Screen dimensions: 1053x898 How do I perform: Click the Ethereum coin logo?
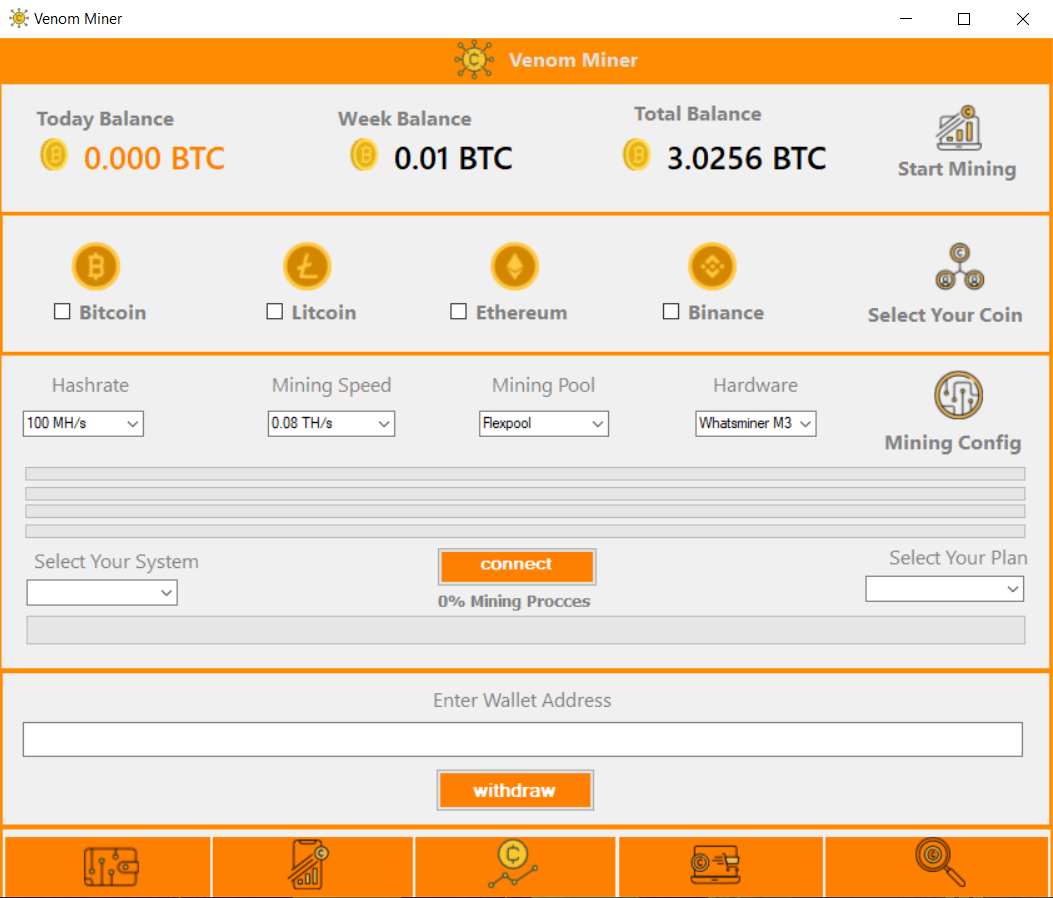click(x=514, y=267)
